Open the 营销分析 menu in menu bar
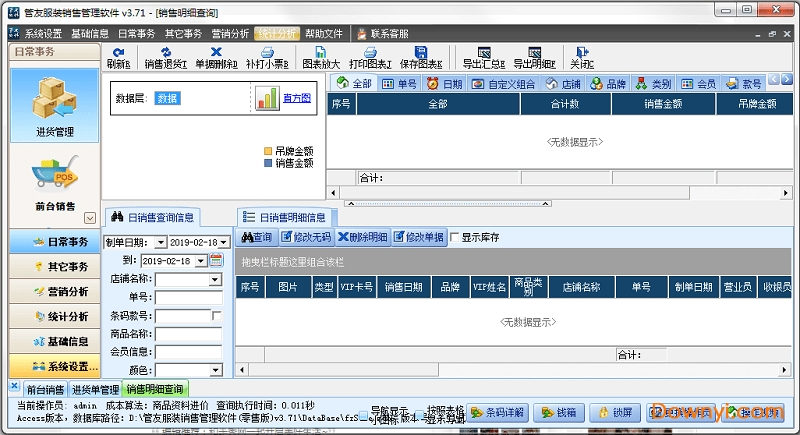Screen dimensions: 800x435 pos(229,33)
